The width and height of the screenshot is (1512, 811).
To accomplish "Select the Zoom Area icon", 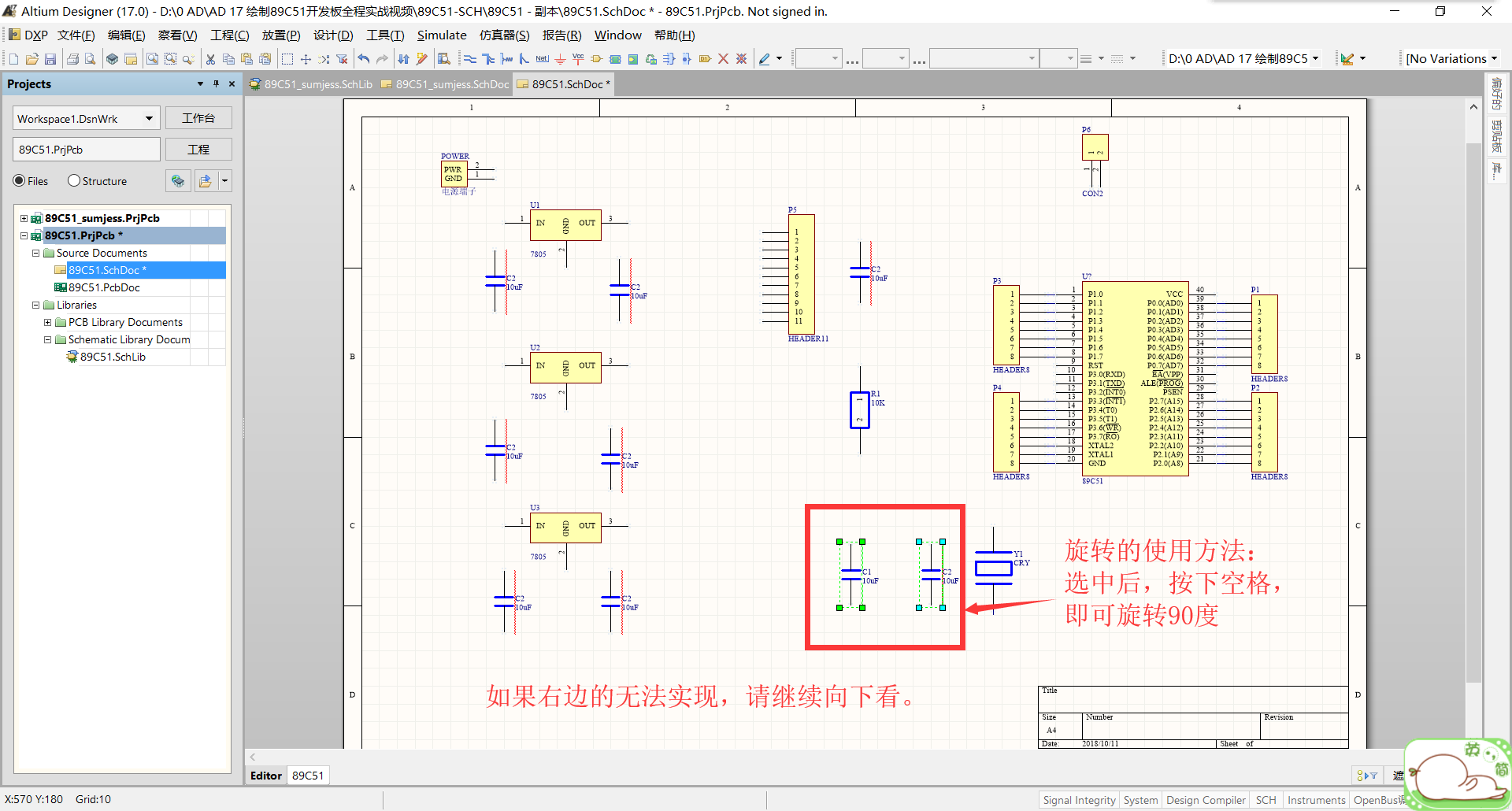I will (170, 59).
